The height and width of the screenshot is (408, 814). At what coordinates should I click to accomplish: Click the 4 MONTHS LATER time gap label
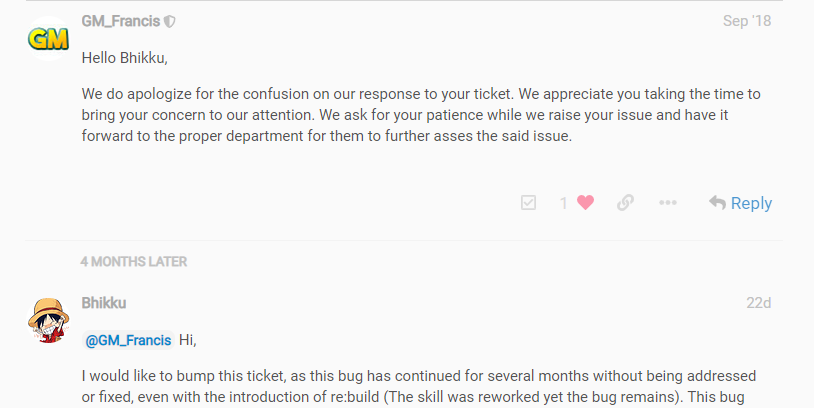(x=134, y=262)
